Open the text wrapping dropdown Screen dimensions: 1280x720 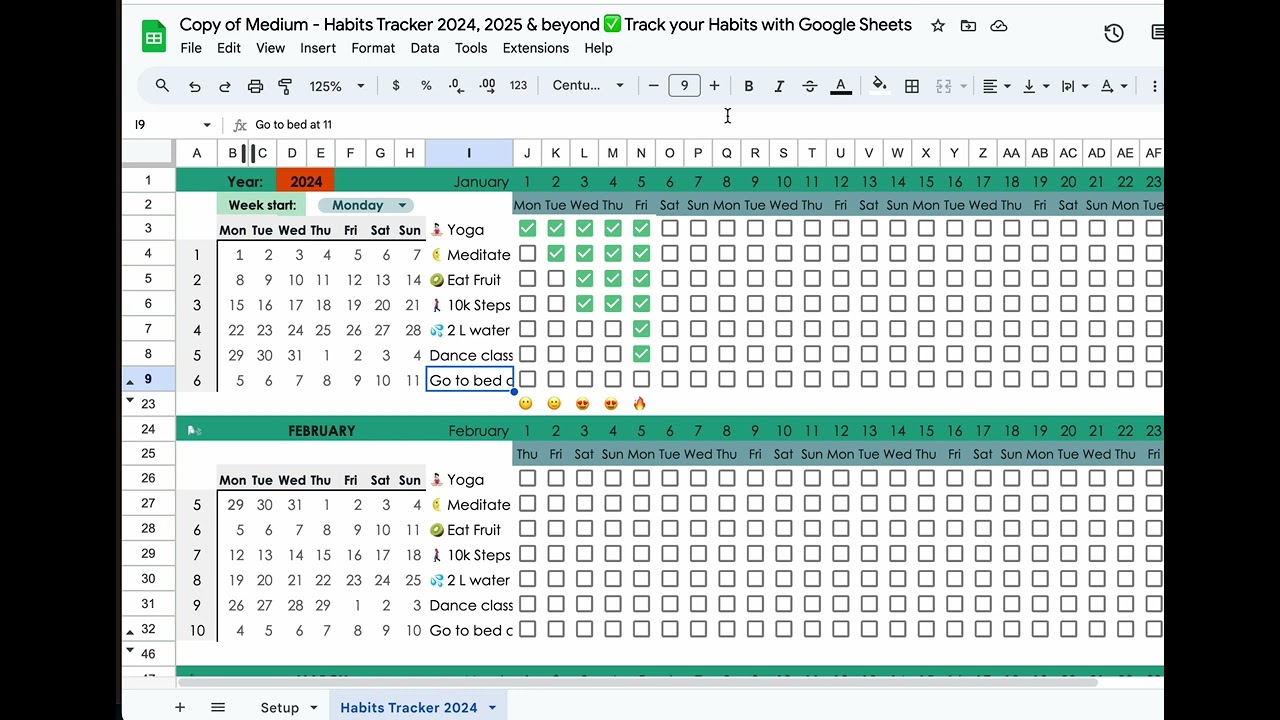(1074, 87)
